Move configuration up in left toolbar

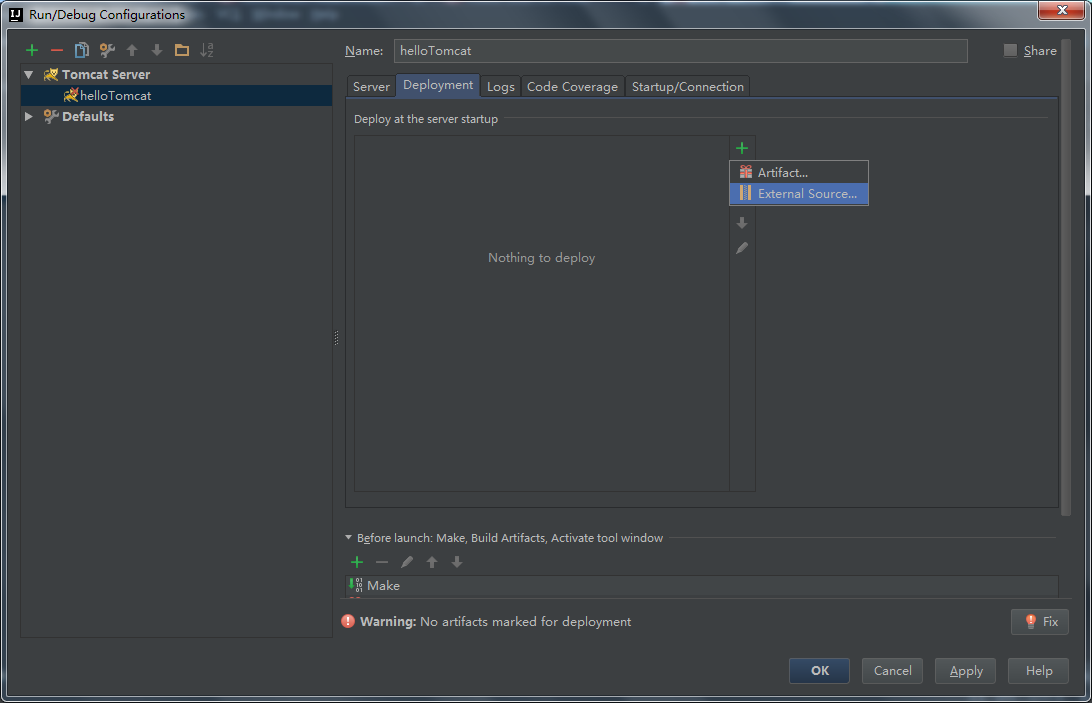click(132, 50)
